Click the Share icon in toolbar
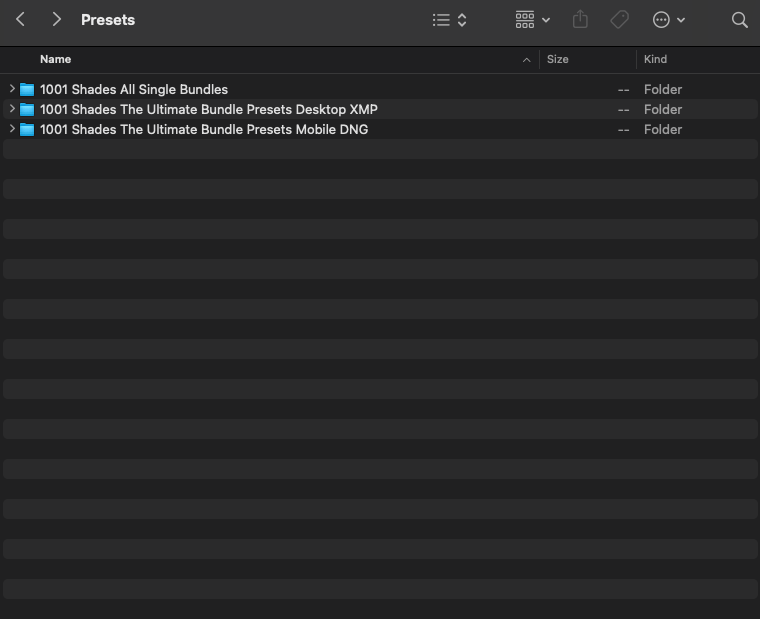 tap(581, 20)
